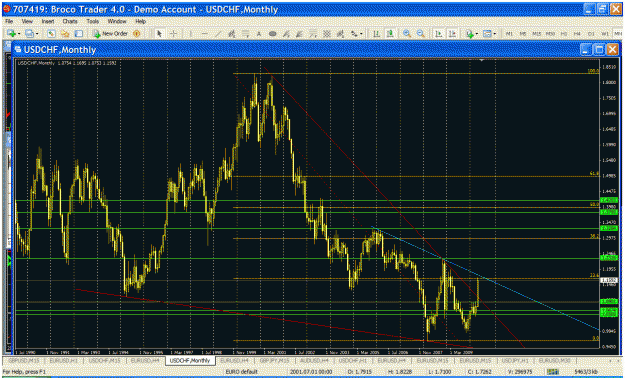The image size is (625, 378).
Task: Switch to MN monthly timeframe
Action: pyautogui.click(x=618, y=34)
